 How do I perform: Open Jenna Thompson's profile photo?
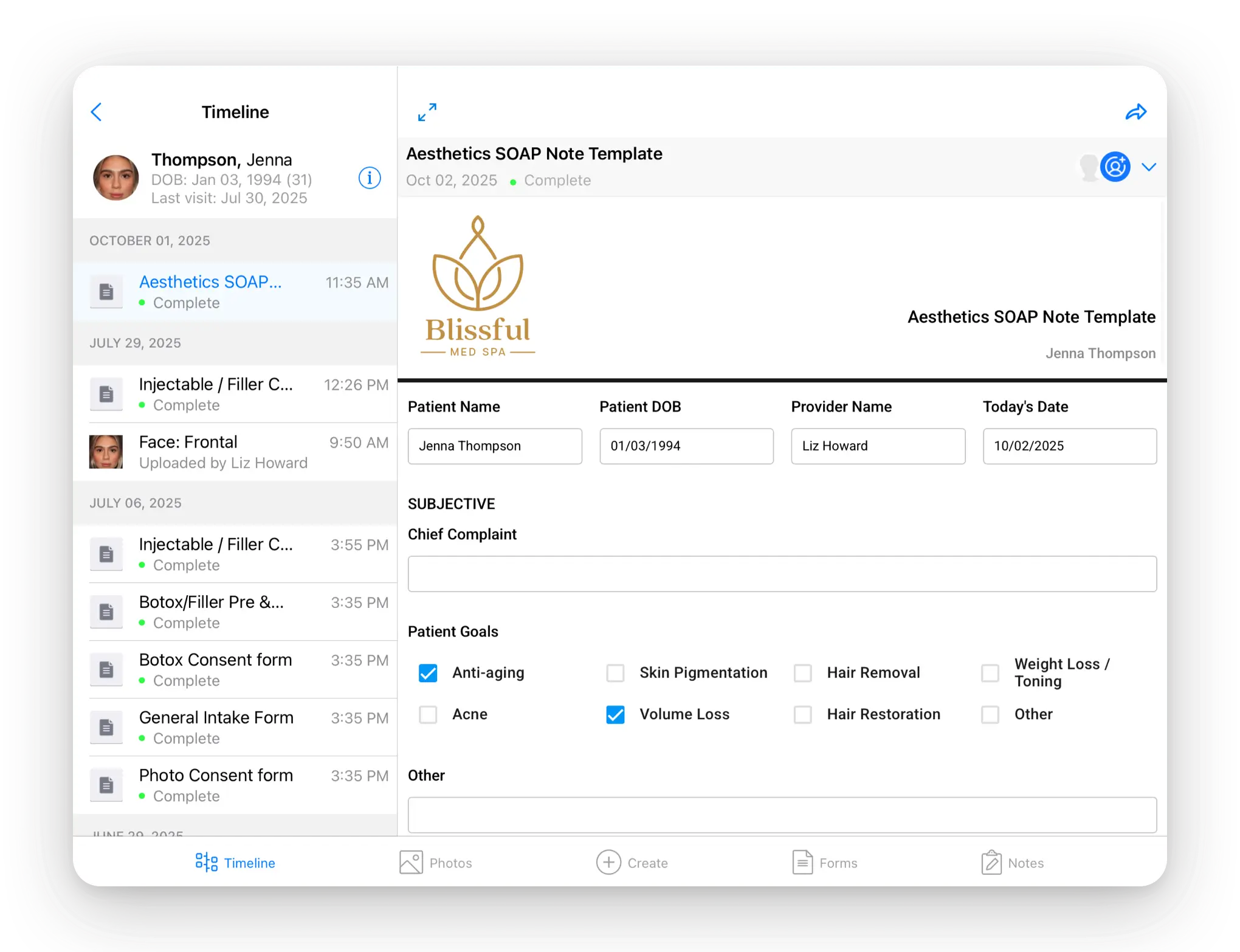pos(115,178)
